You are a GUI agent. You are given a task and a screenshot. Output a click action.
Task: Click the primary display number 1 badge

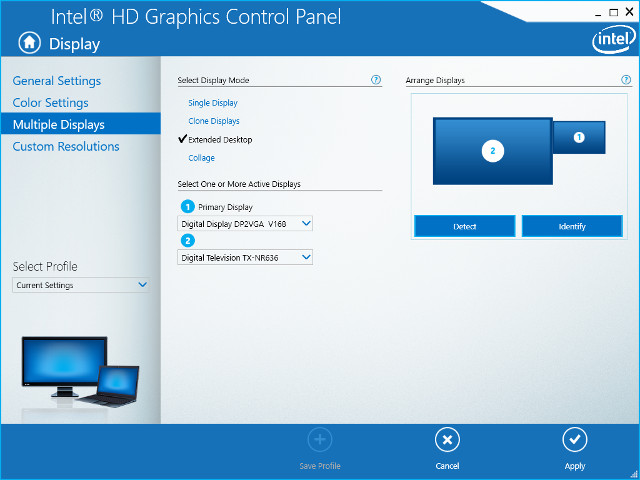(x=188, y=207)
